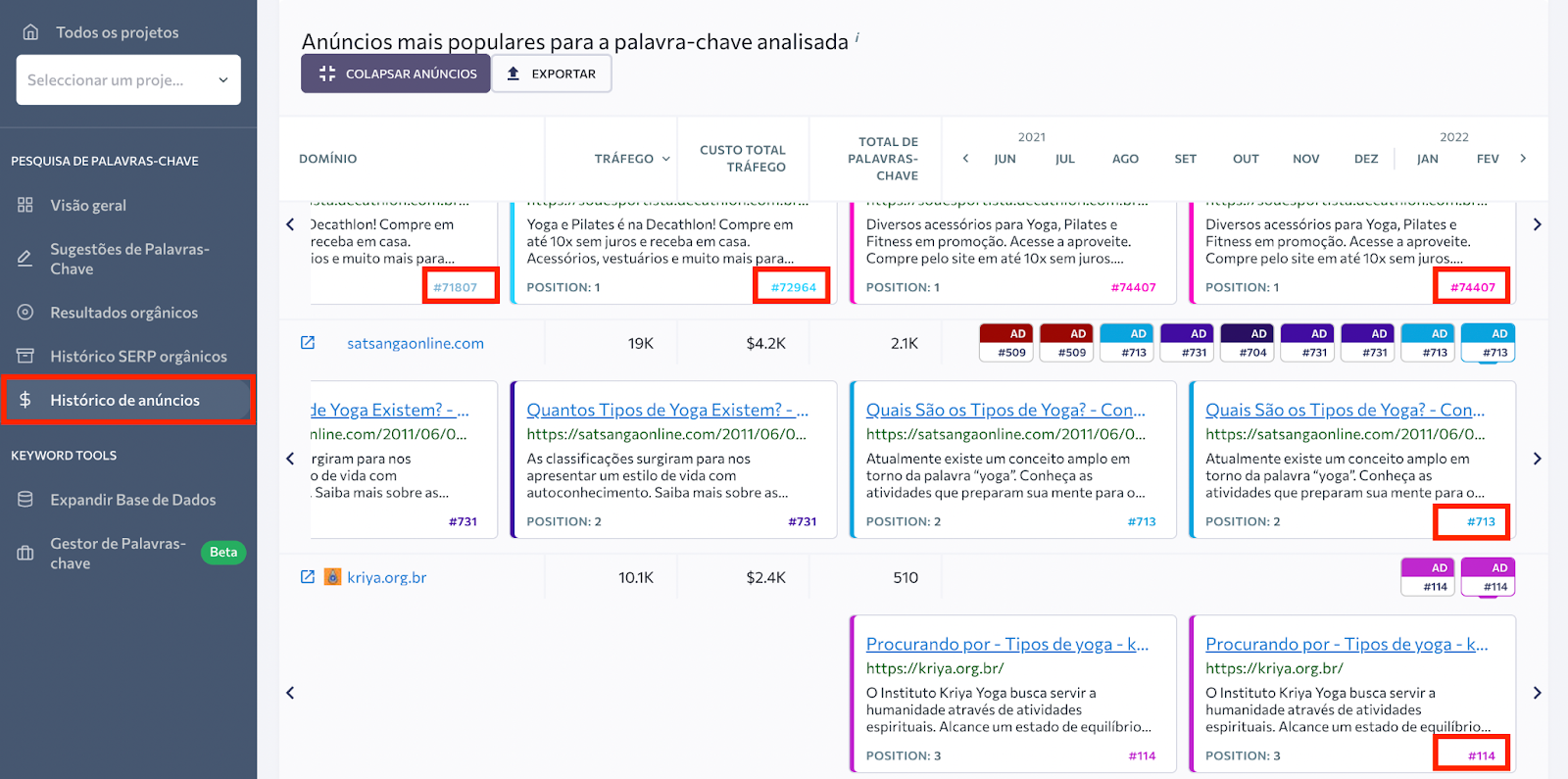The height and width of the screenshot is (779, 1568).
Task: Click the kriya.org.br favicon
Action: pyautogui.click(x=332, y=577)
